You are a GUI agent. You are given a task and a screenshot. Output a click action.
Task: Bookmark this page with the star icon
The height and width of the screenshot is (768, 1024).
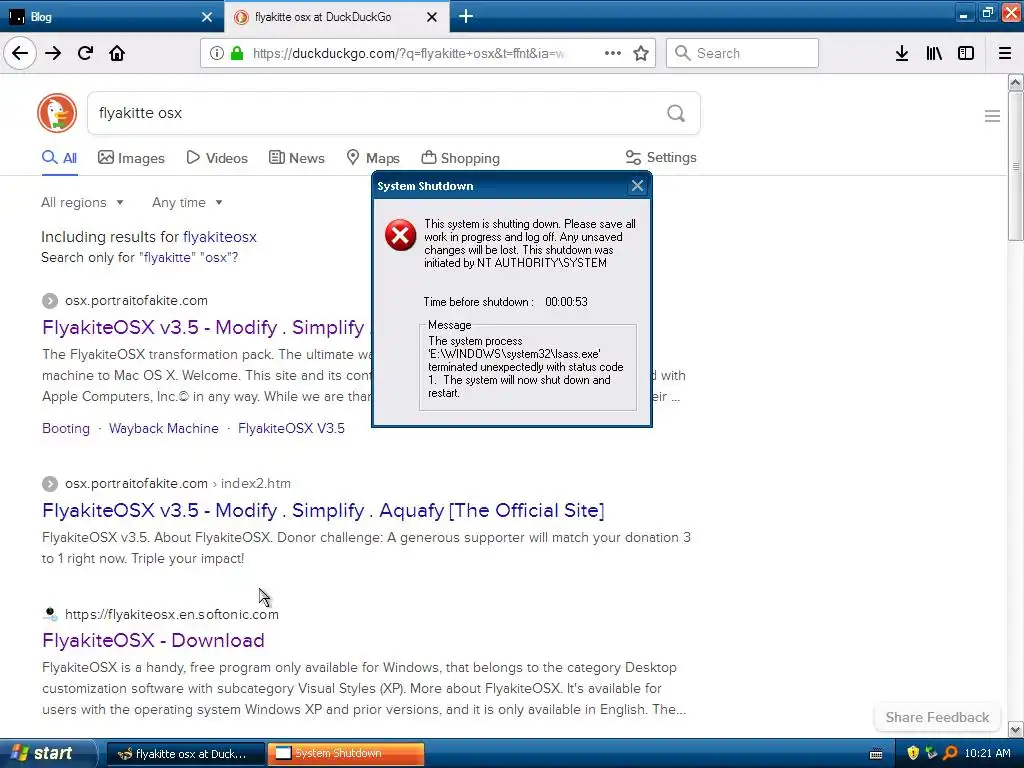(641, 53)
